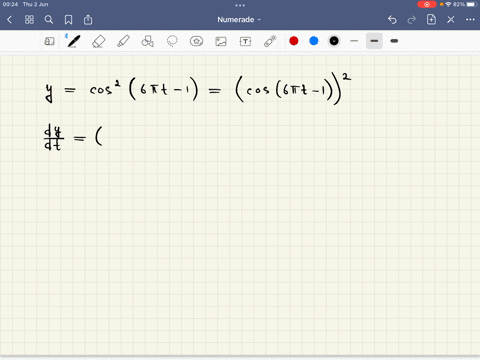Open the page thumbnails grid view
This screenshot has width=480, height=360.
pyautogui.click(x=29, y=20)
